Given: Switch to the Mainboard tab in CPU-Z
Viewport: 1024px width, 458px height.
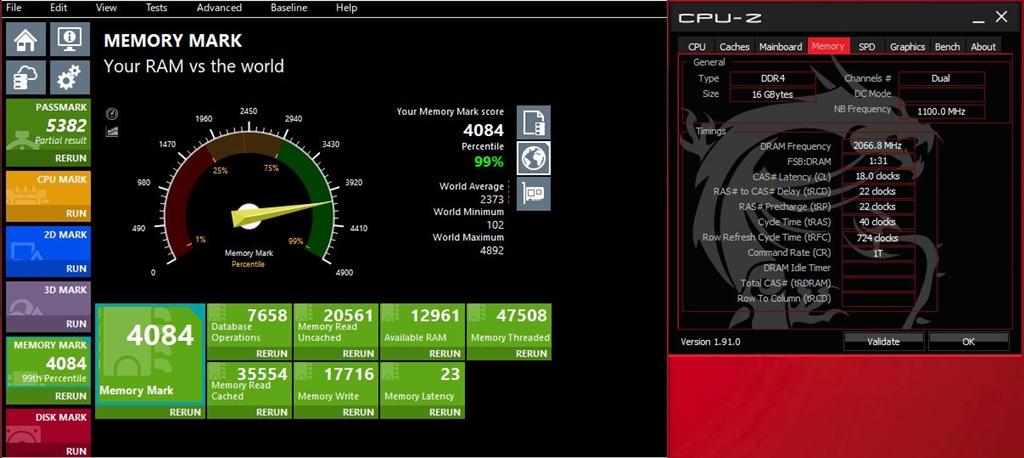Looking at the screenshot, I should pos(780,46).
